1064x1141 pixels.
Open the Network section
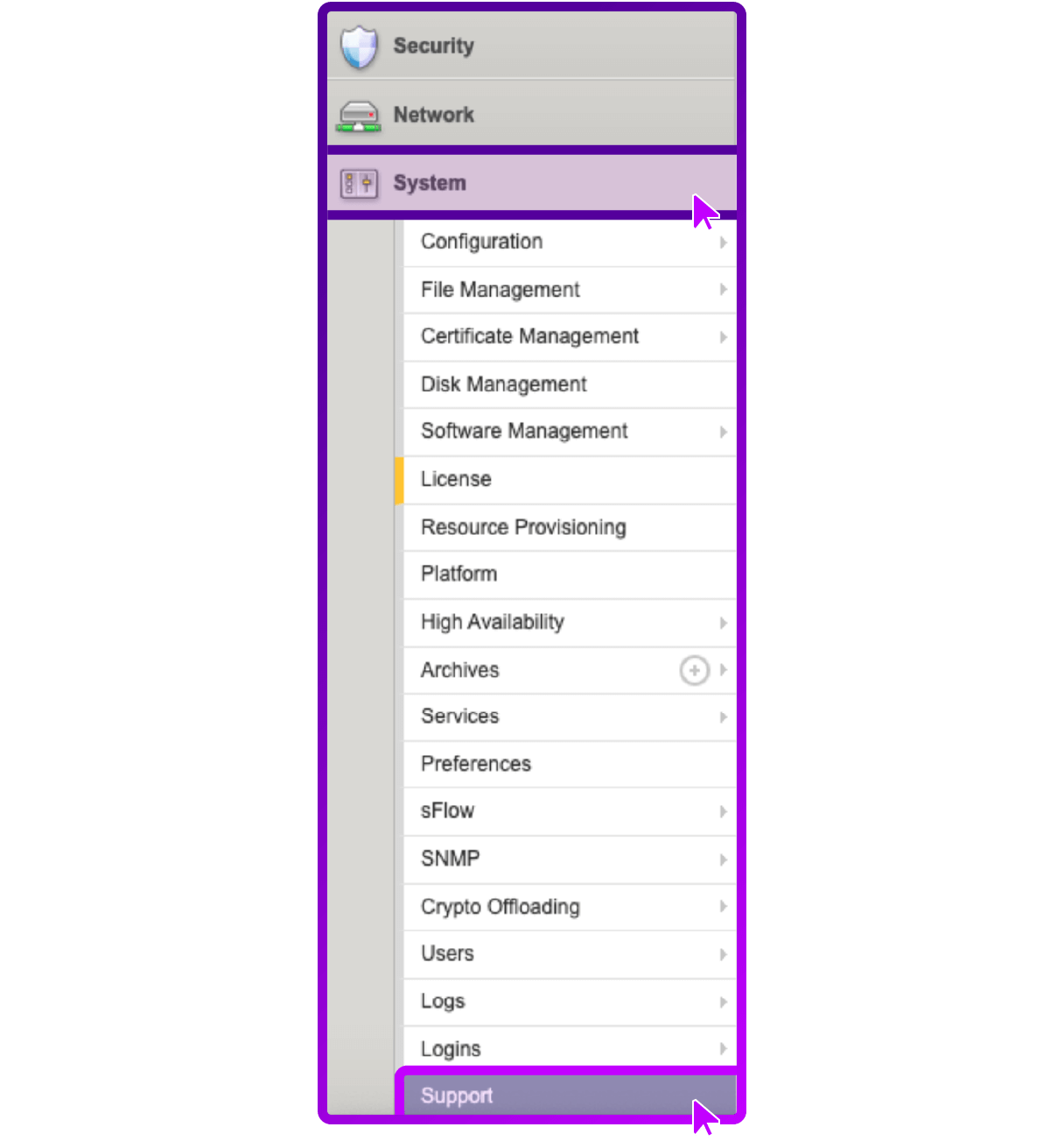pyautogui.click(x=532, y=114)
